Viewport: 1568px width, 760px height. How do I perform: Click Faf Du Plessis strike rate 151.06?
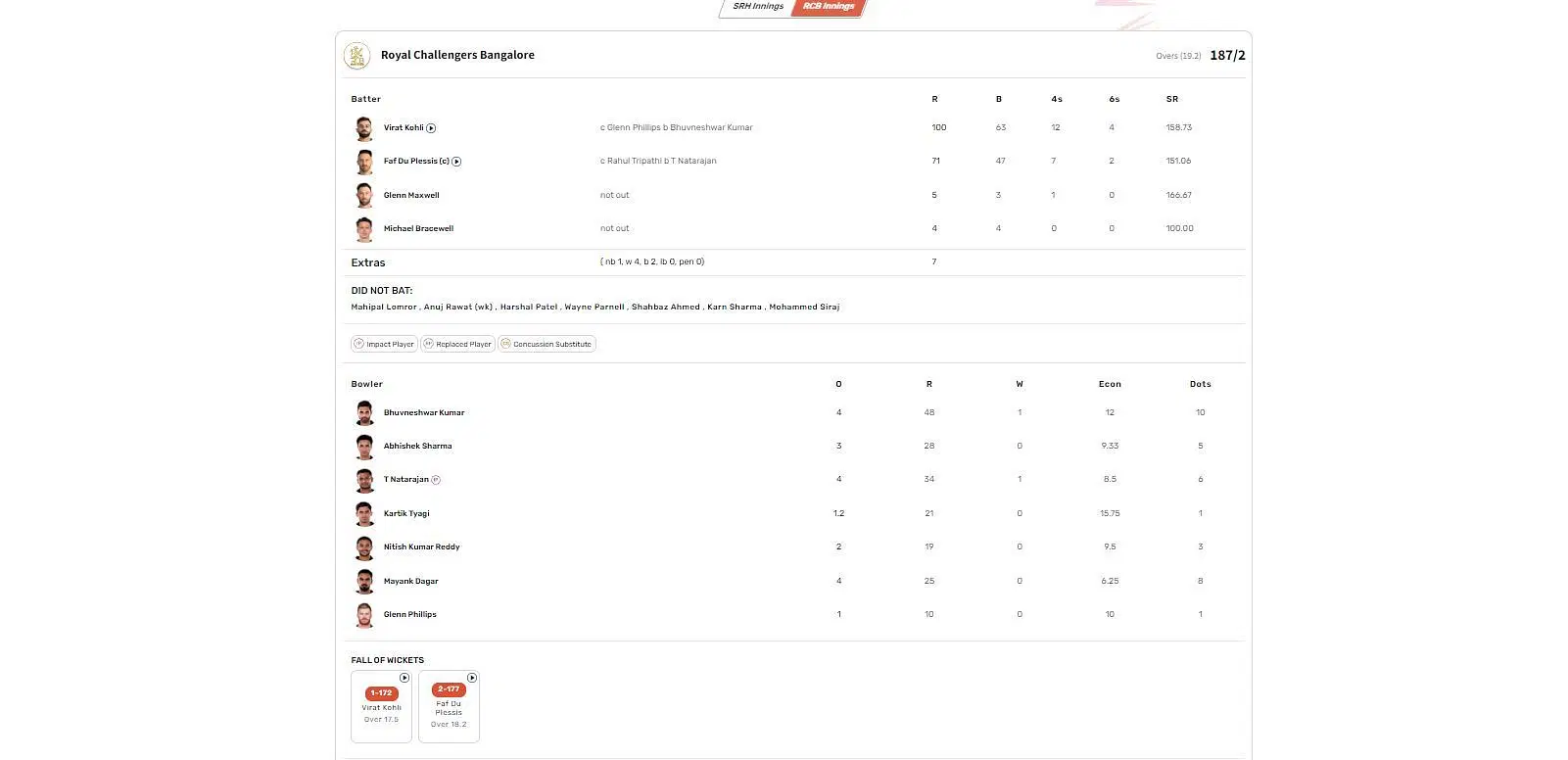(1178, 161)
